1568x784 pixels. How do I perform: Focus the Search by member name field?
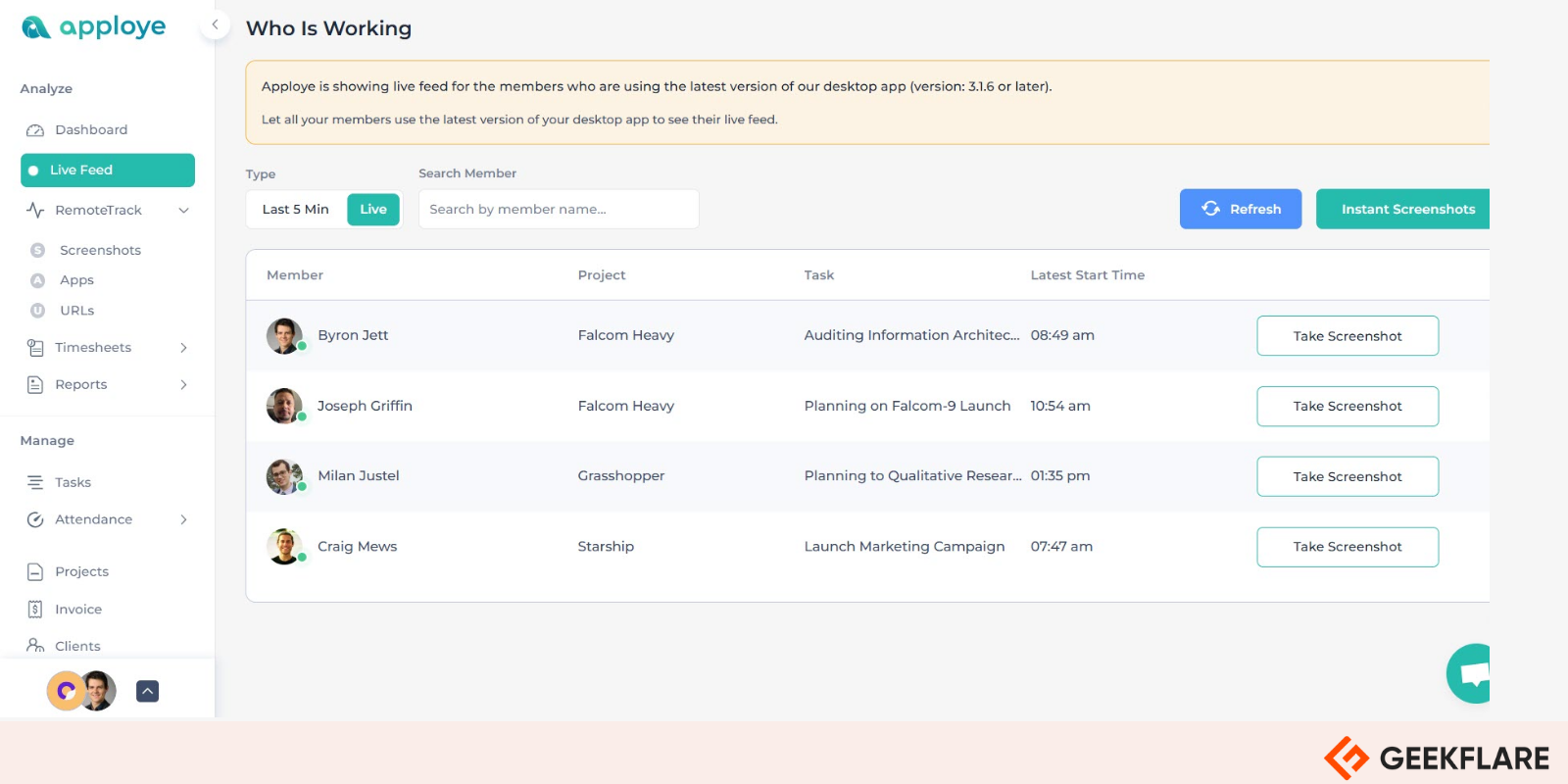pyautogui.click(x=559, y=210)
